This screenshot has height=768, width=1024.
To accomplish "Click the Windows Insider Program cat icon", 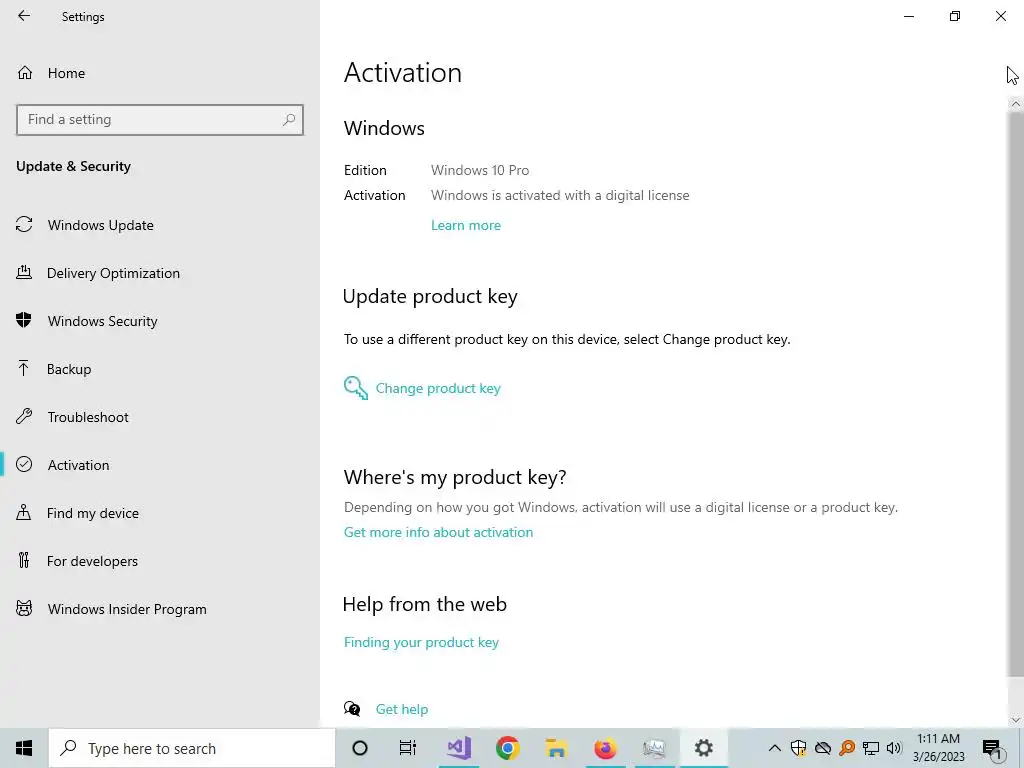I will tap(24, 609).
